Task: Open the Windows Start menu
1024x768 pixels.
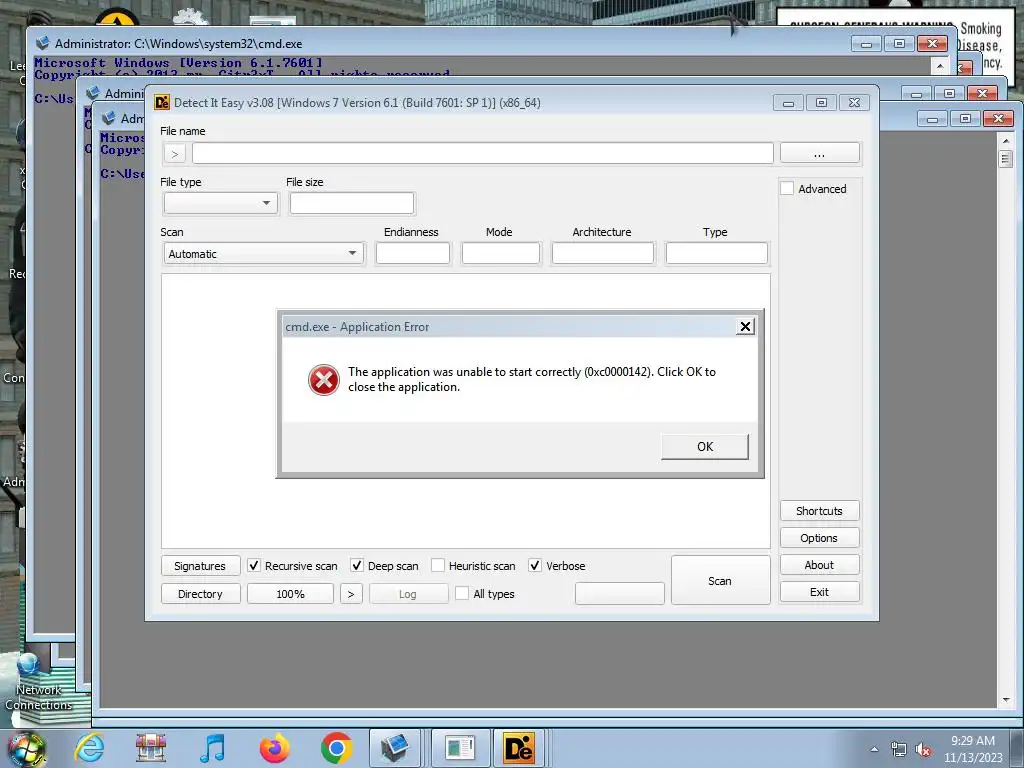Action: tap(27, 749)
